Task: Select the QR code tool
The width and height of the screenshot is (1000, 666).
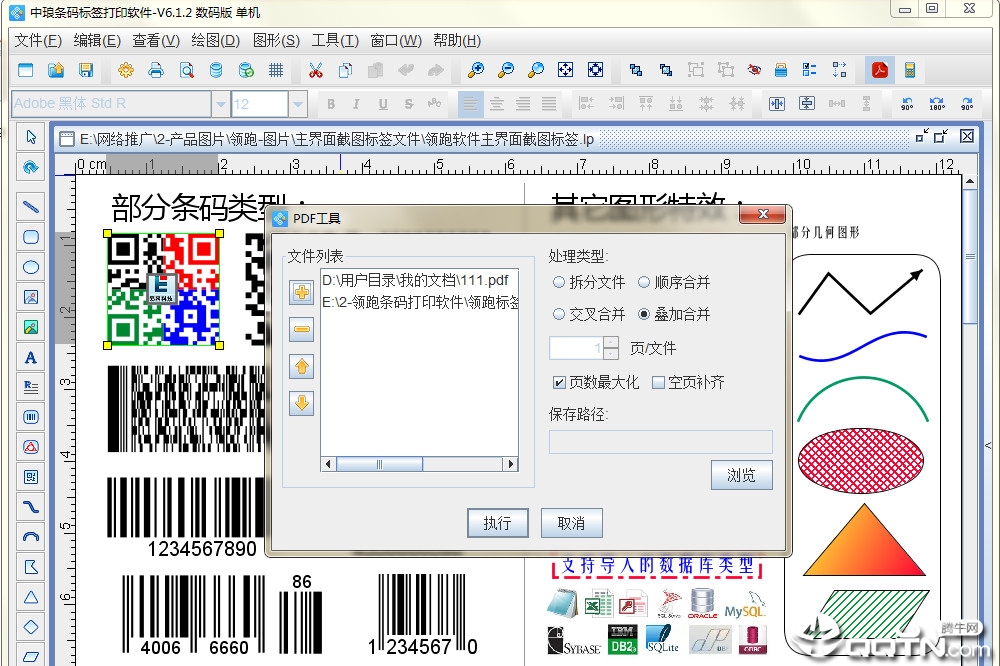Action: point(31,477)
